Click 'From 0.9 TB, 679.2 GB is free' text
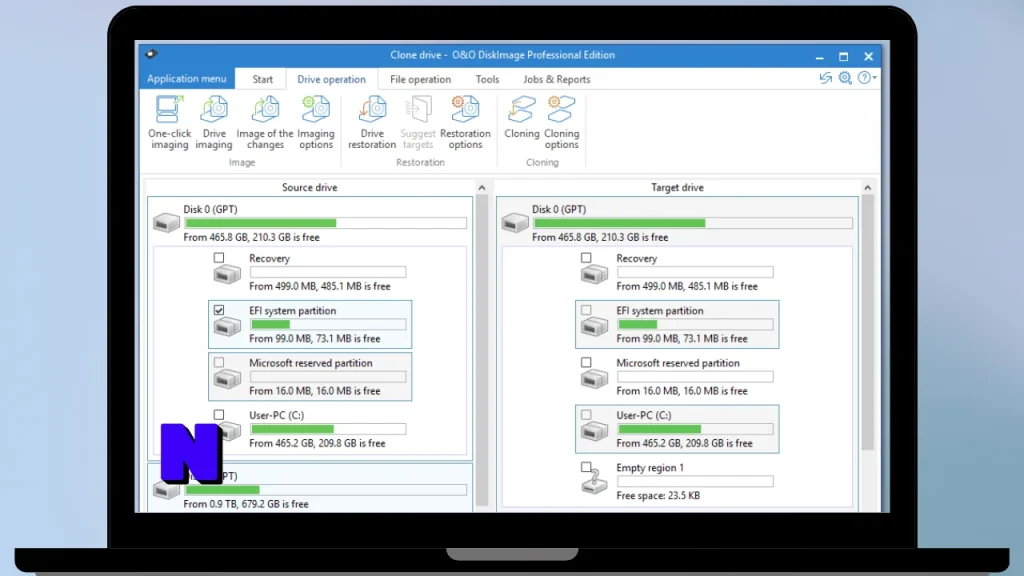Screen dimensions: 1024x576 (246, 504)
